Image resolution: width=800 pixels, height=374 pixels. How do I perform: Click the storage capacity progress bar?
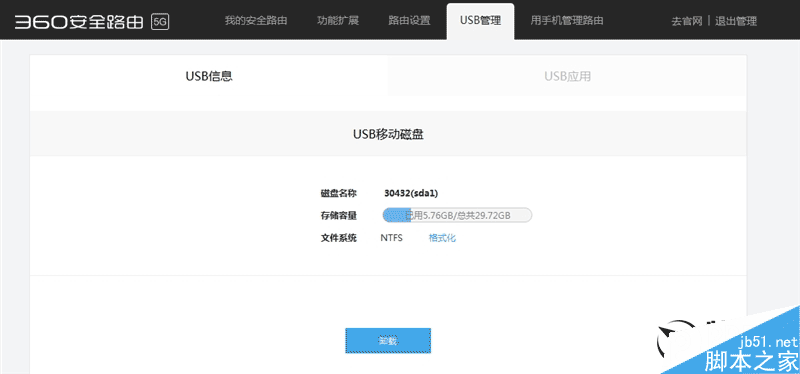coord(457,215)
